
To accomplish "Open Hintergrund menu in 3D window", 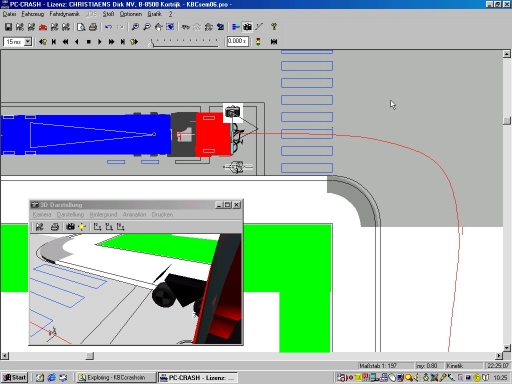I will (x=103, y=215).
